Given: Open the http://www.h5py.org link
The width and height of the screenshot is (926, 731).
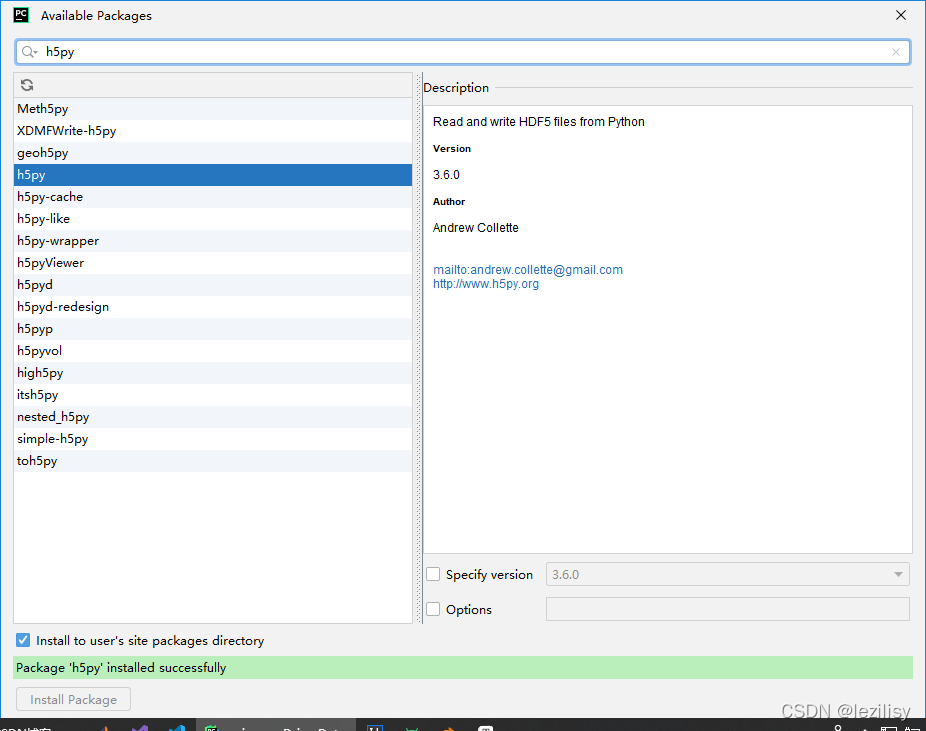Looking at the screenshot, I should click(x=485, y=284).
